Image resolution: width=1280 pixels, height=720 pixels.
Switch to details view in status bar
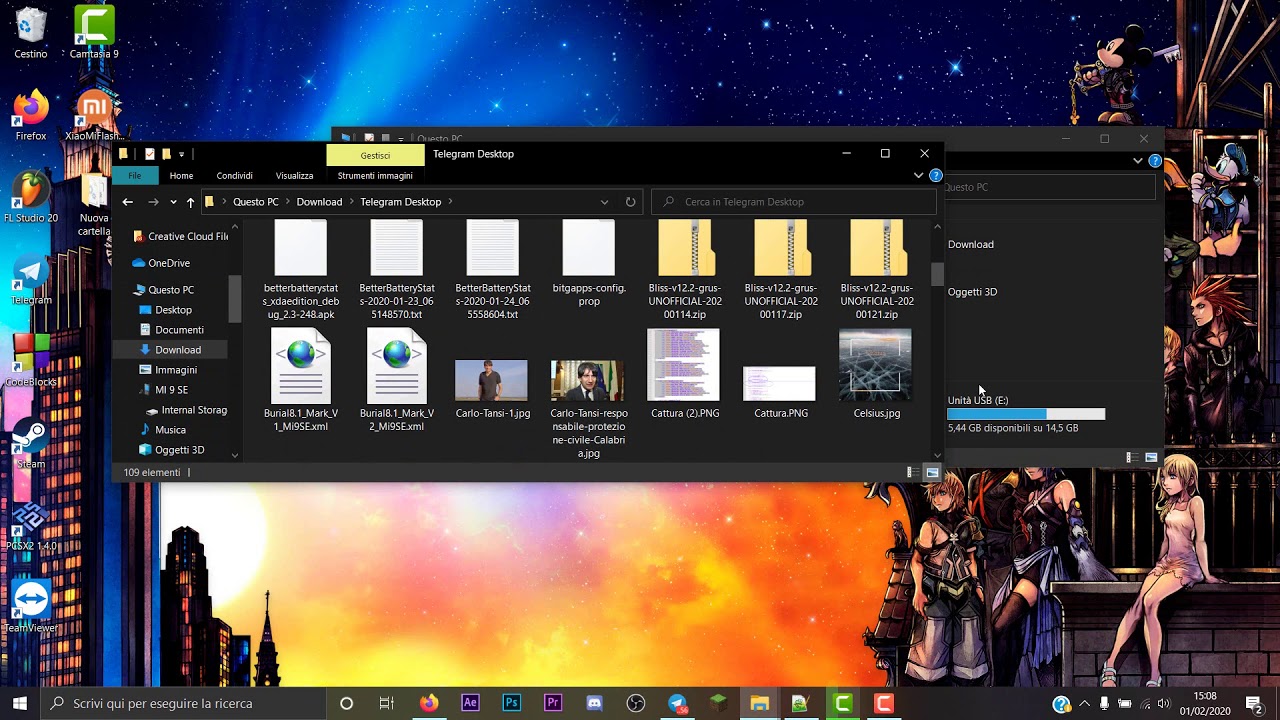click(x=912, y=472)
